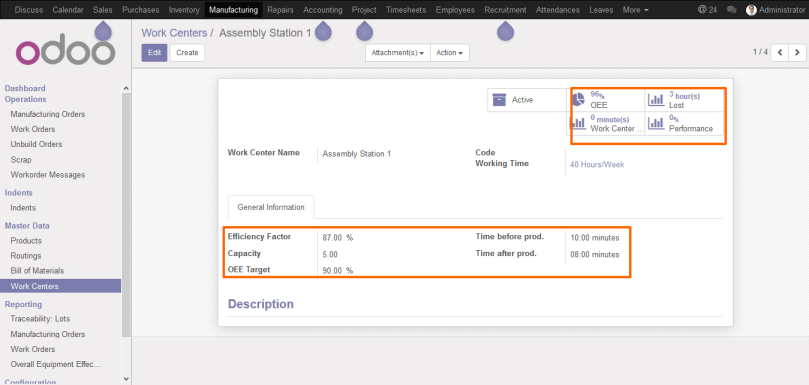The image size is (809, 385).
Task: Open Workorder Messages in sidebar
Action: [x=48, y=175]
